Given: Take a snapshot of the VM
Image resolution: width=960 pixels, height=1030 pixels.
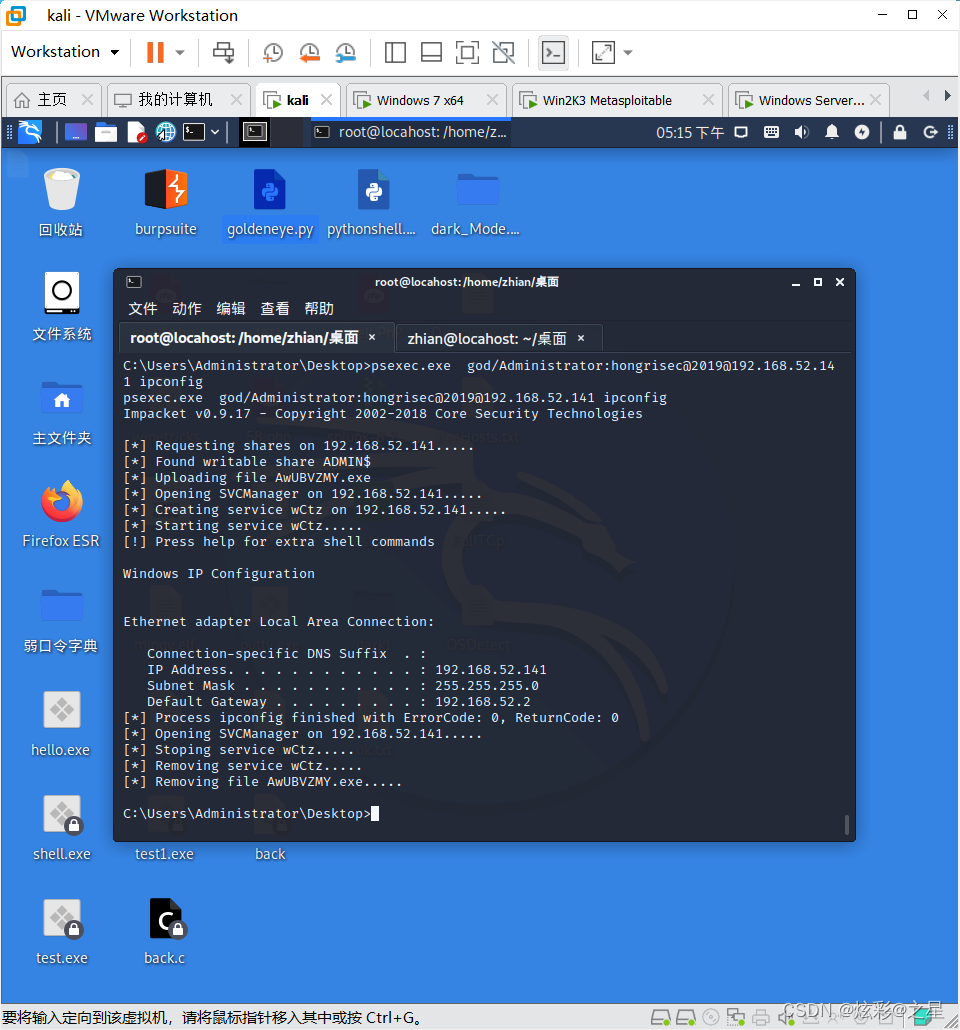Looking at the screenshot, I should click(x=273, y=53).
